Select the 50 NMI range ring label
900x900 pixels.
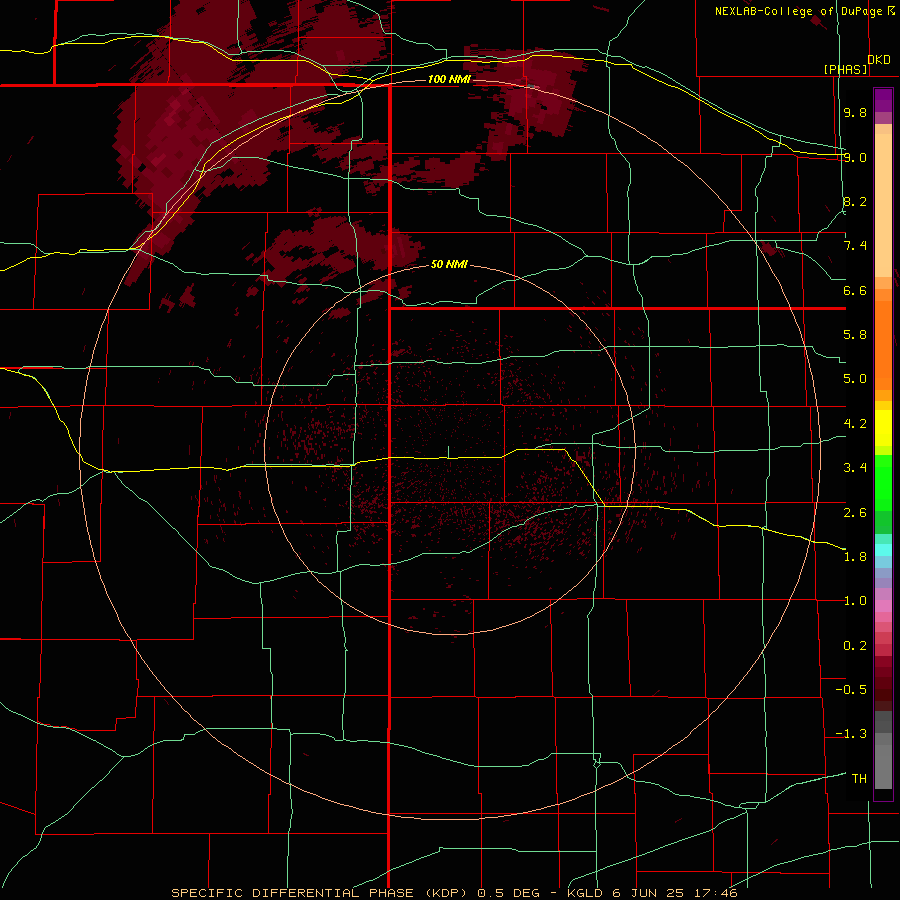(x=449, y=265)
